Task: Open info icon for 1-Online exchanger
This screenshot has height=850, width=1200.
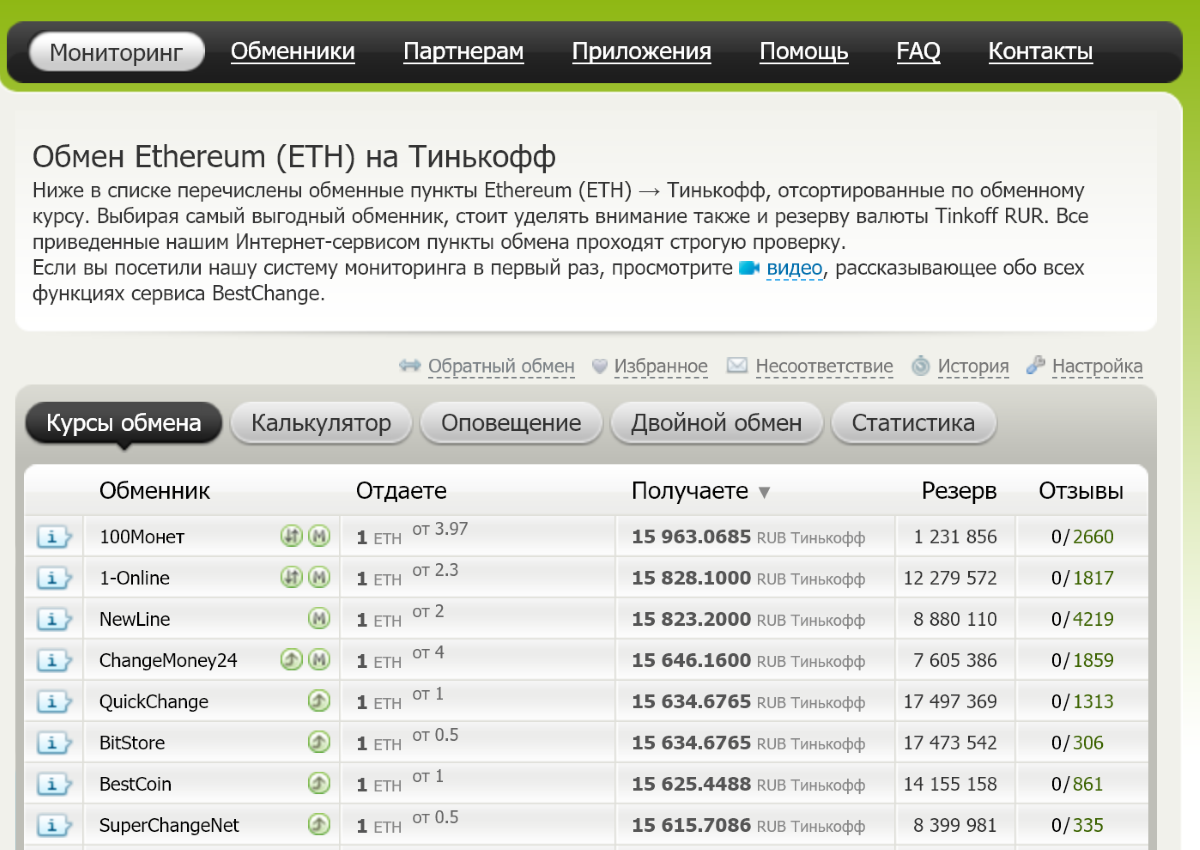Action: (x=55, y=578)
